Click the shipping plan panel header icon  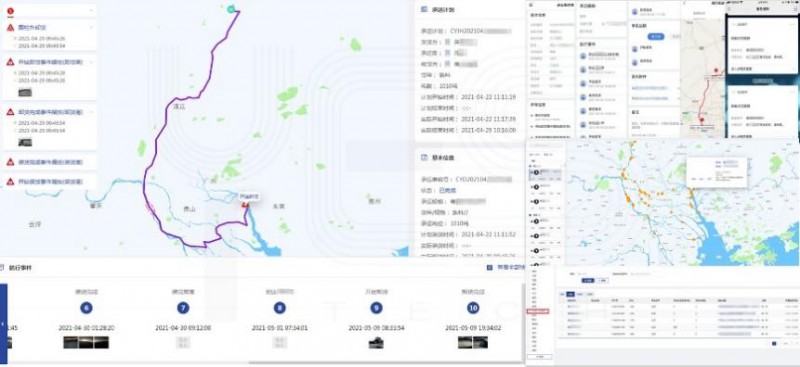pyautogui.click(x=424, y=10)
